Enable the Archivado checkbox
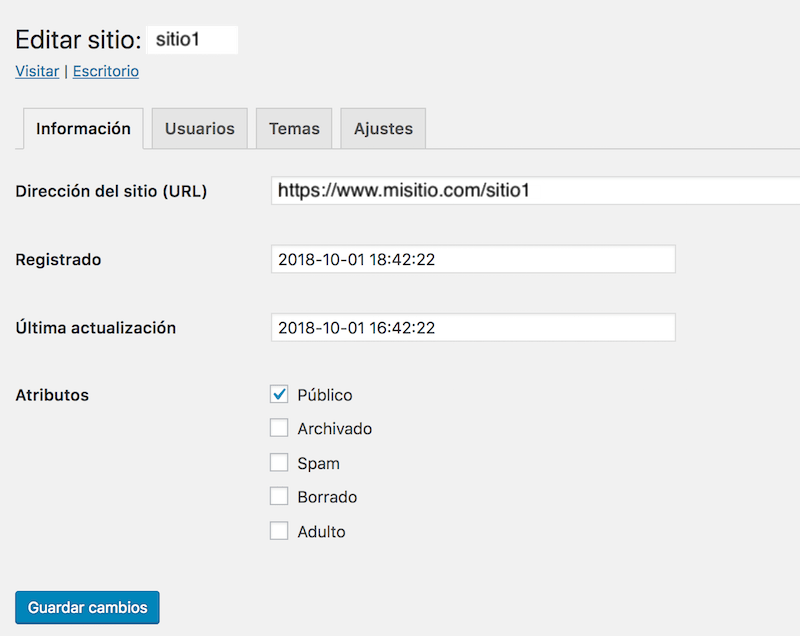 [x=279, y=429]
